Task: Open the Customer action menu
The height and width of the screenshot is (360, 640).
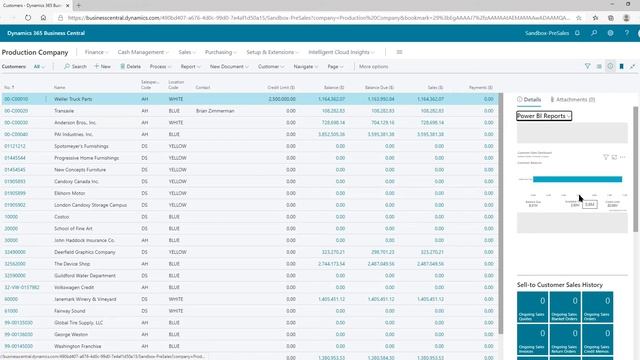Action: point(271,67)
